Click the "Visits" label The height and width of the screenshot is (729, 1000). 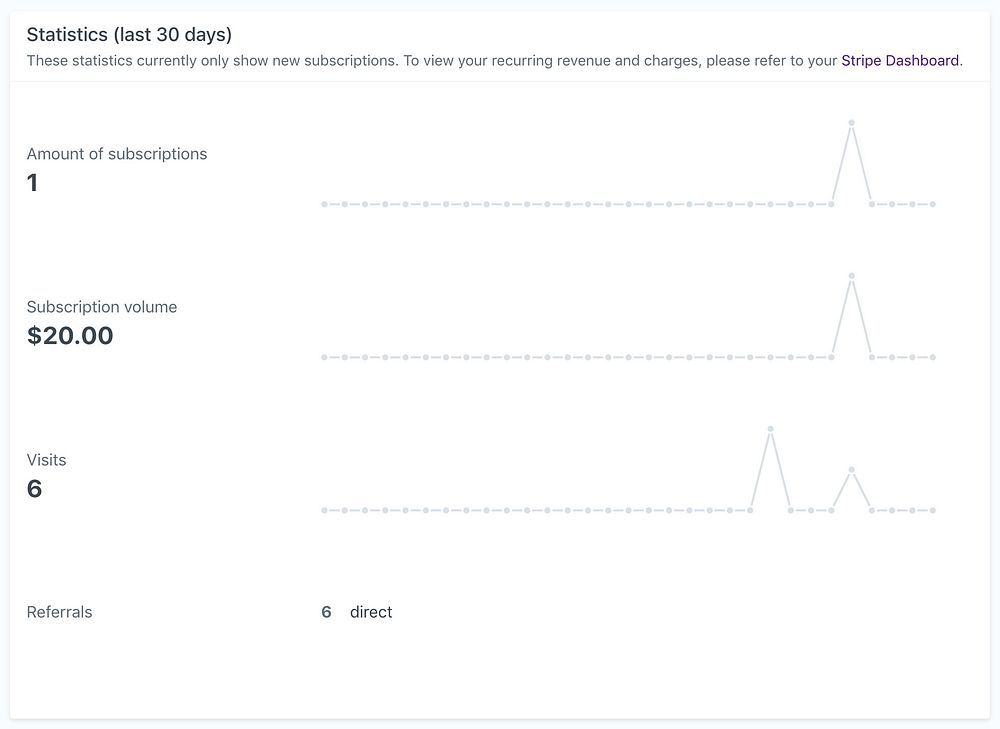pos(46,460)
